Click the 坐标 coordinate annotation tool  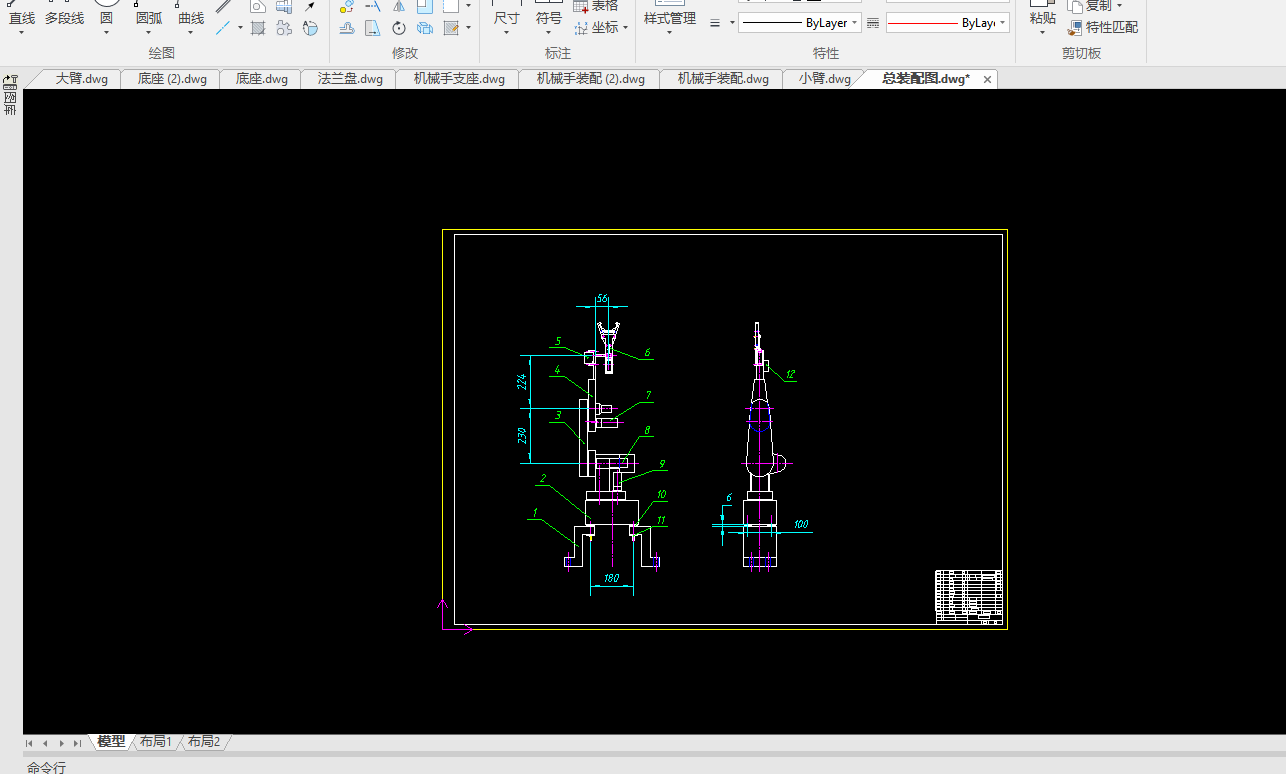602,27
